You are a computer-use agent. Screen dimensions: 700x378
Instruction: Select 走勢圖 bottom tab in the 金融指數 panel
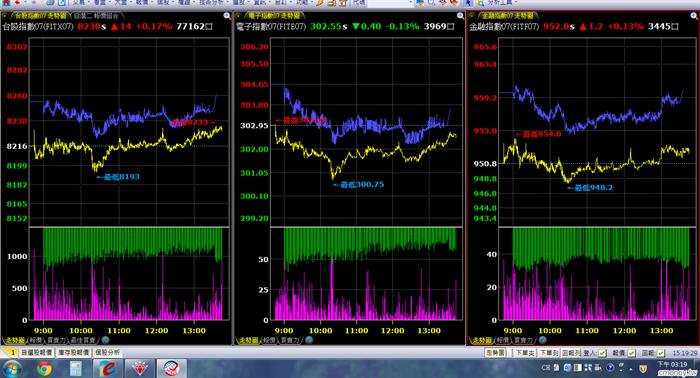482,340
